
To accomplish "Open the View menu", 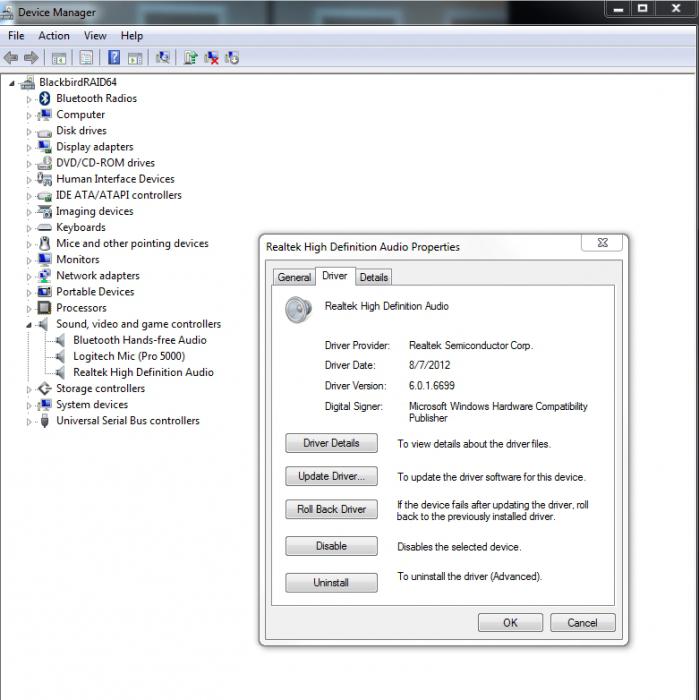I will tap(95, 36).
